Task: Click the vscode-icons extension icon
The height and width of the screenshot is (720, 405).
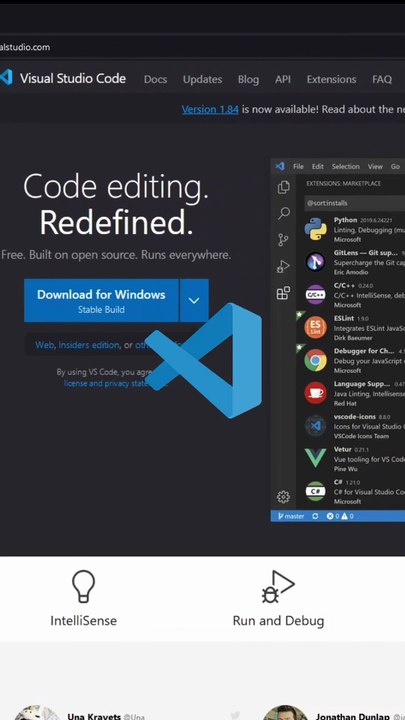Action: pyautogui.click(x=315, y=426)
